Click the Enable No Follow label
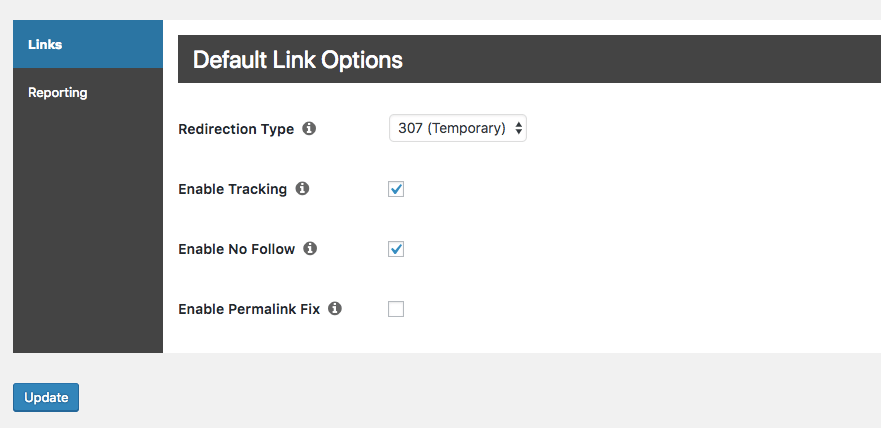 click(x=236, y=249)
